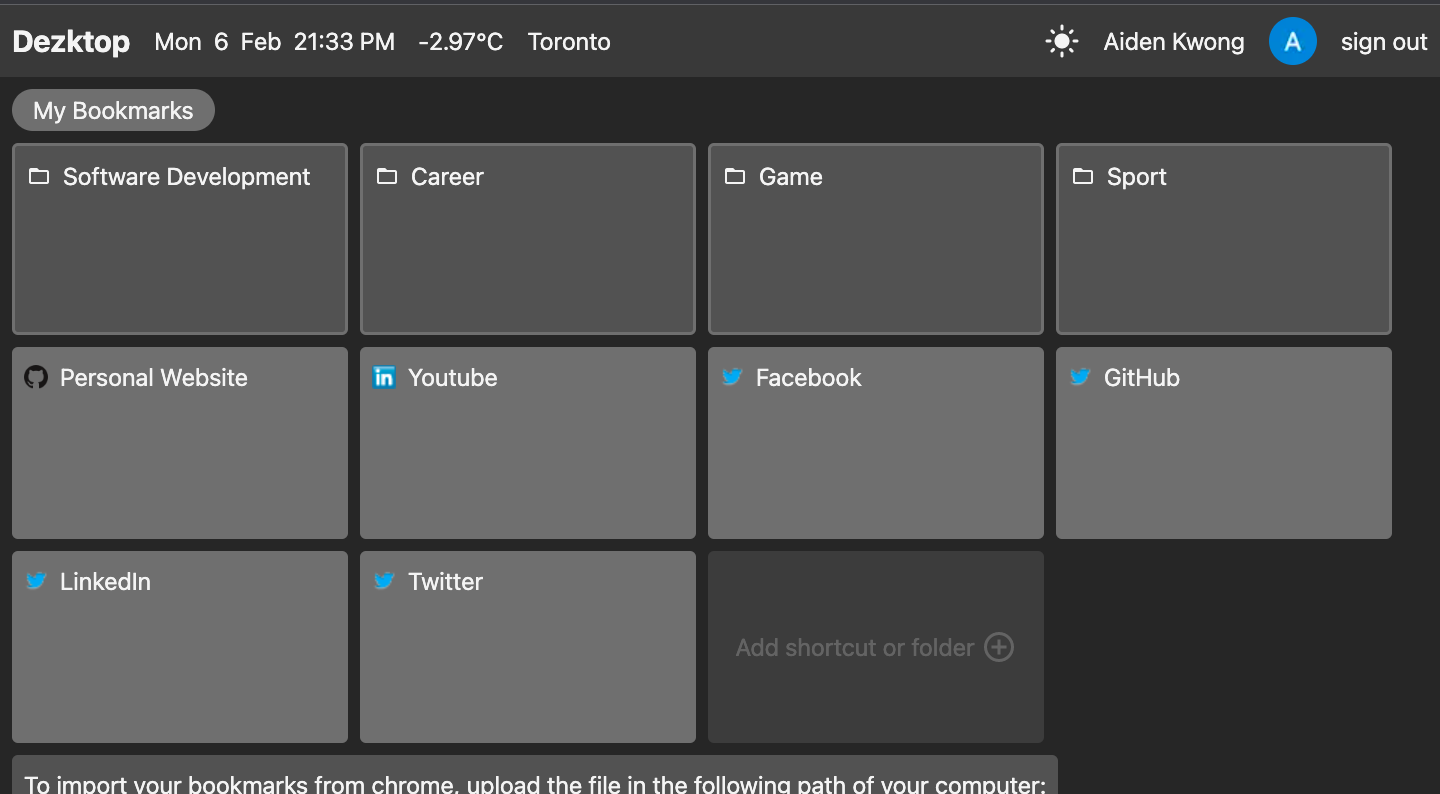Click the Toronto location label
The width and height of the screenshot is (1440, 794).
coord(569,42)
